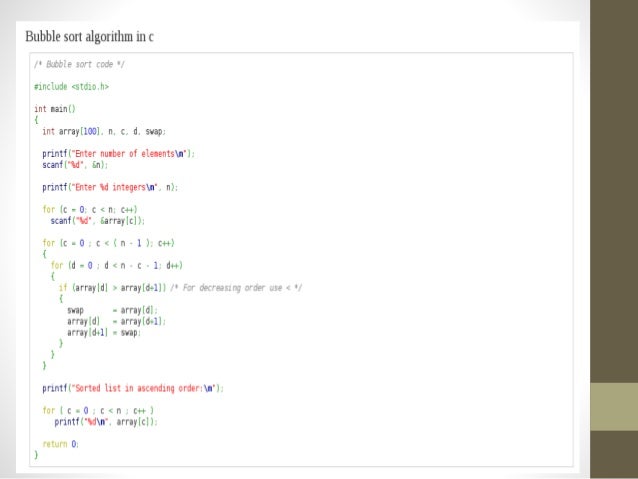Viewport: 638px width, 479px height.
Task: Click the 'if (array[d] > array[d+1])' condition
Action: pyautogui.click(x=112, y=288)
